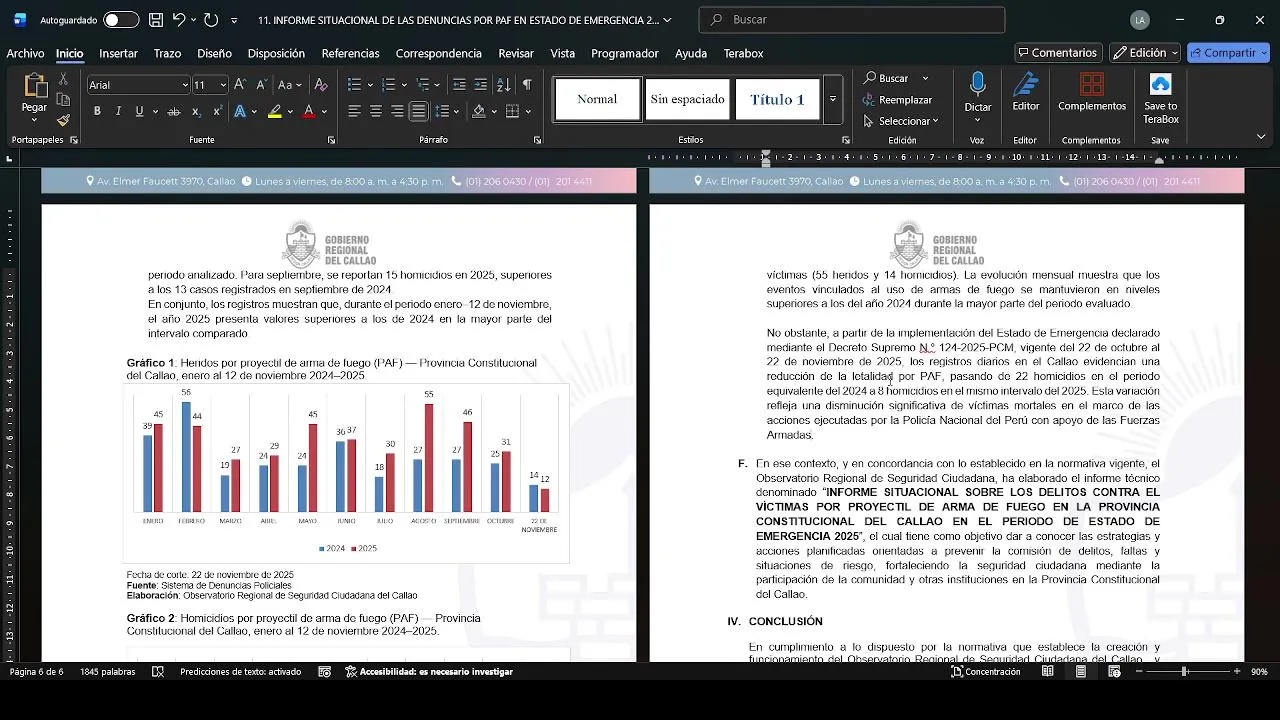Toggle underline formatting
The width and height of the screenshot is (1280, 720).
click(139, 111)
